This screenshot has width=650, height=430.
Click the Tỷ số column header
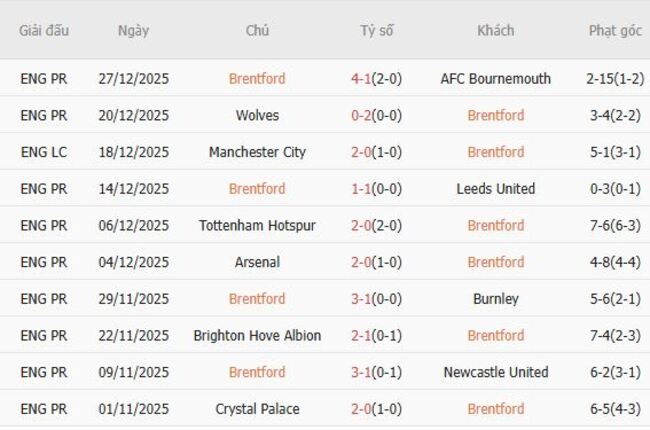tap(376, 30)
